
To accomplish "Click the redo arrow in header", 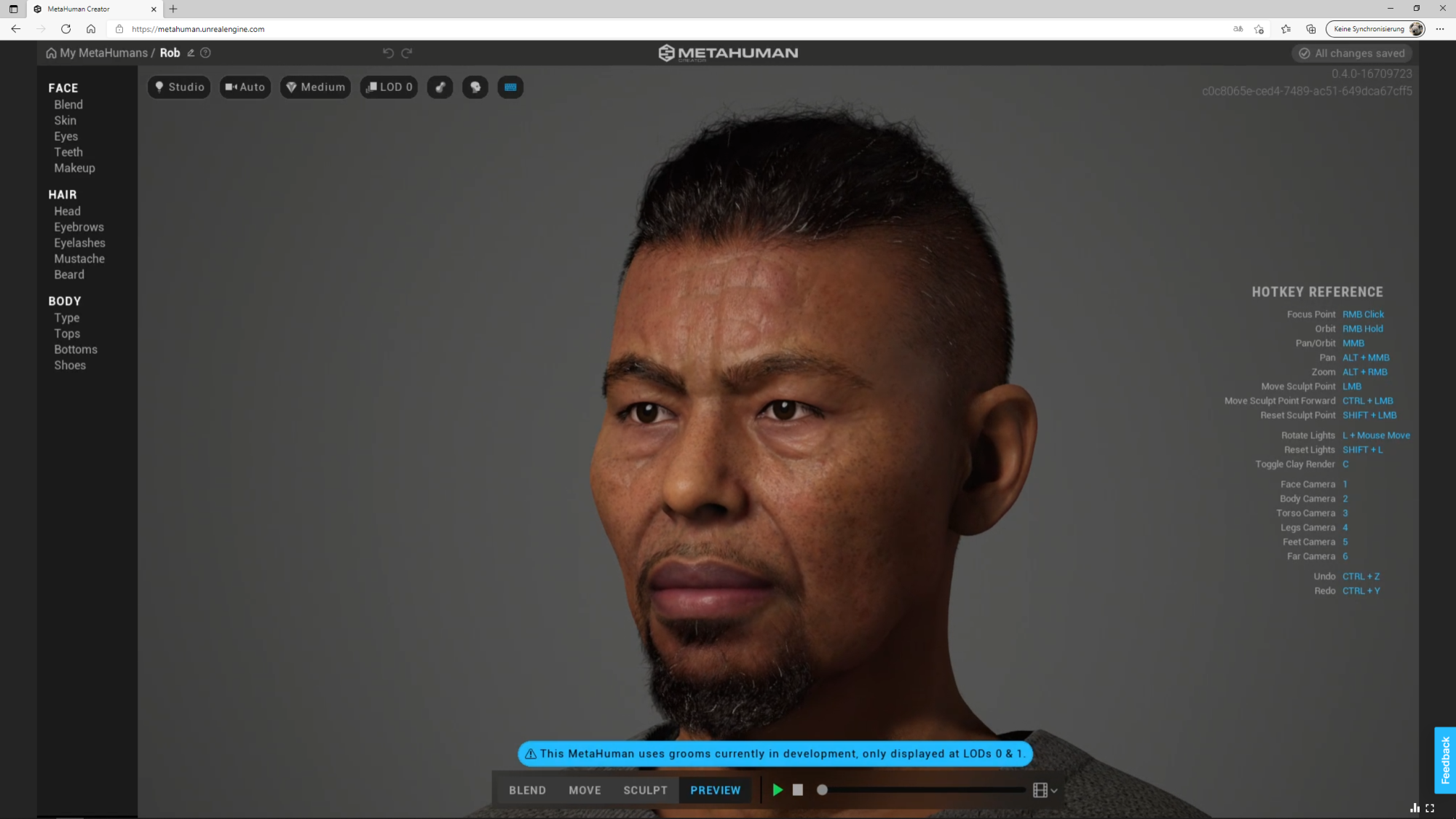I will click(x=407, y=52).
